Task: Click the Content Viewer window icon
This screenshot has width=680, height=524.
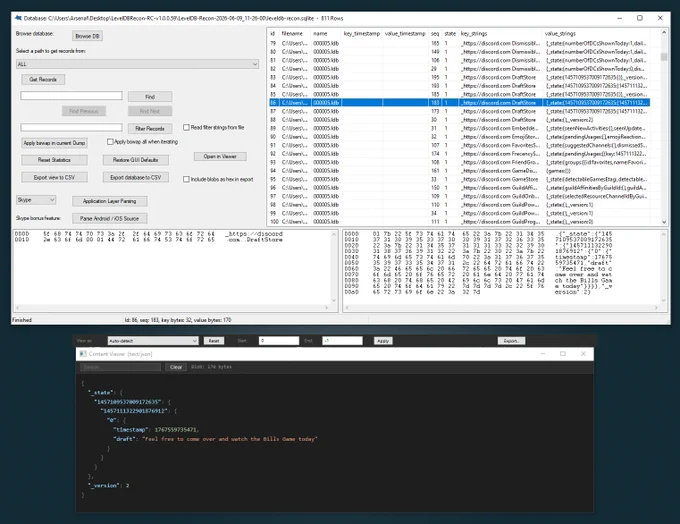Action: click(83, 354)
